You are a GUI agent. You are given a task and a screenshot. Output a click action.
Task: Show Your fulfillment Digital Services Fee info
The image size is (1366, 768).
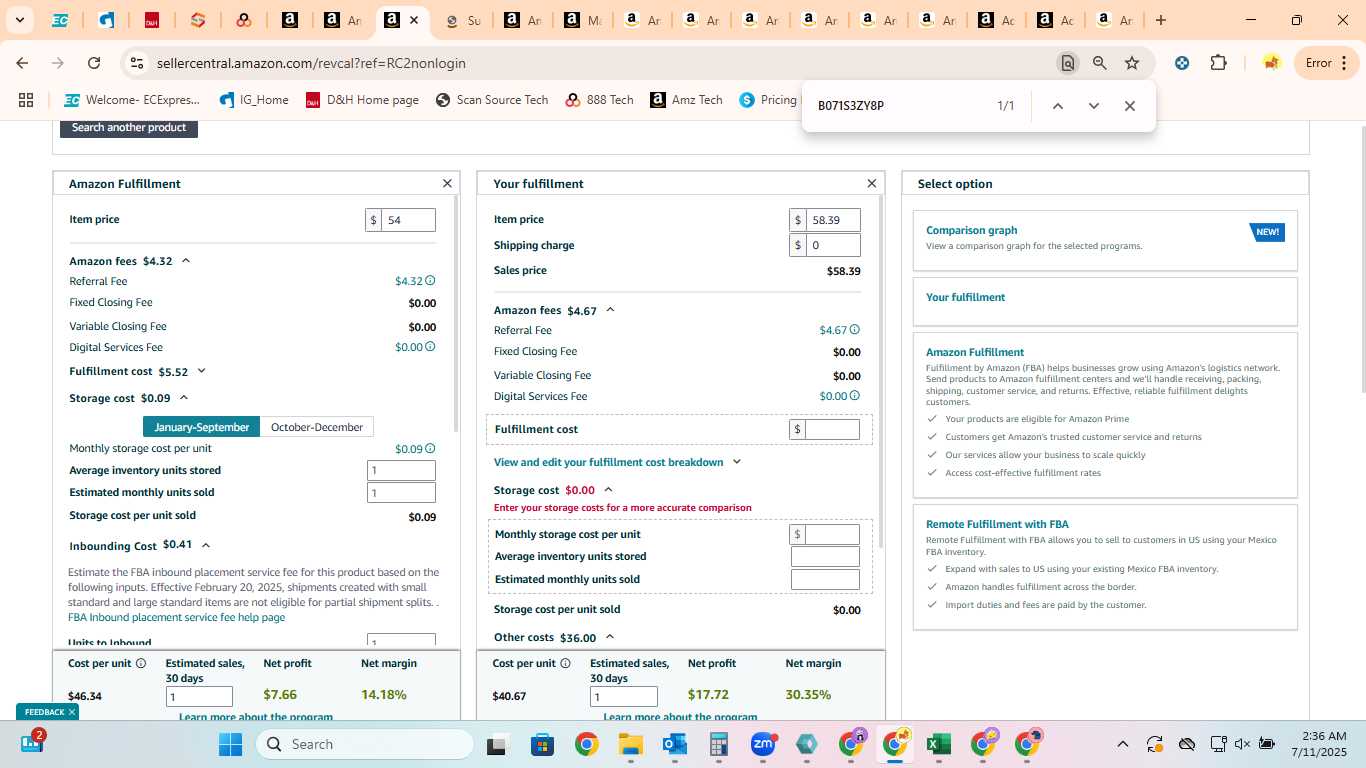(x=854, y=396)
